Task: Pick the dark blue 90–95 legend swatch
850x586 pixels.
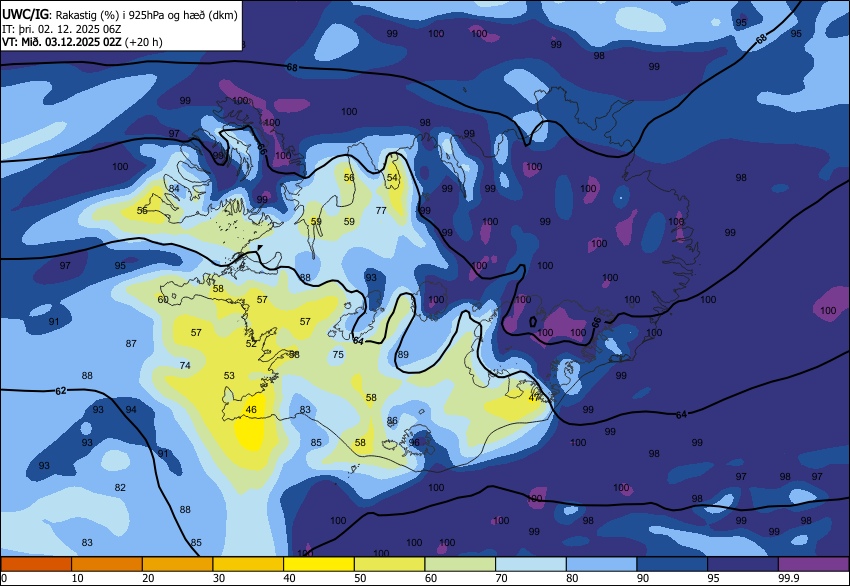Action: tap(672, 564)
